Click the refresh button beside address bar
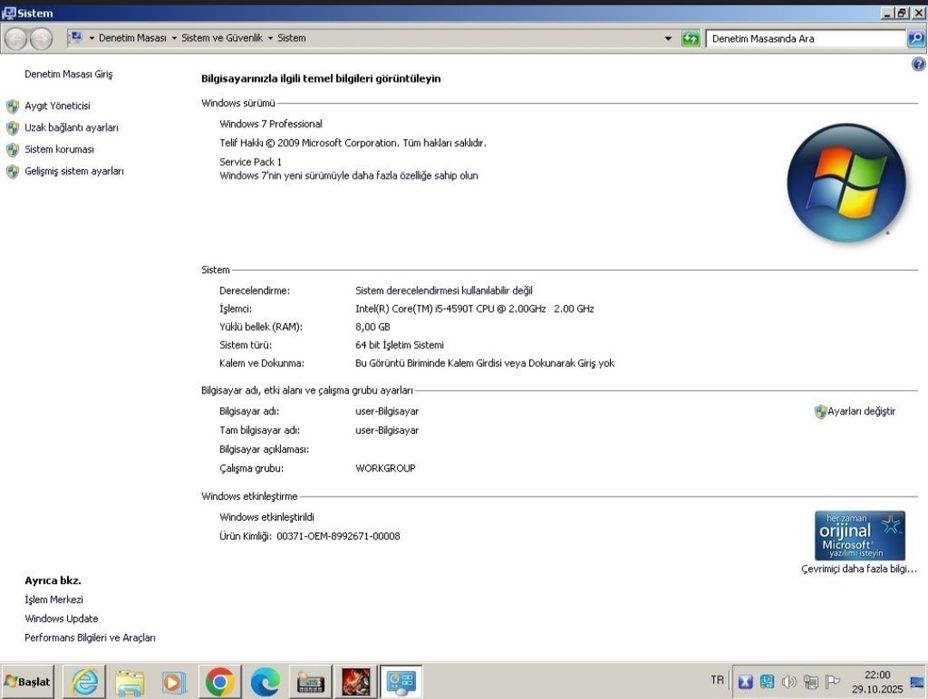Image resolution: width=928 pixels, height=699 pixels. (x=690, y=38)
